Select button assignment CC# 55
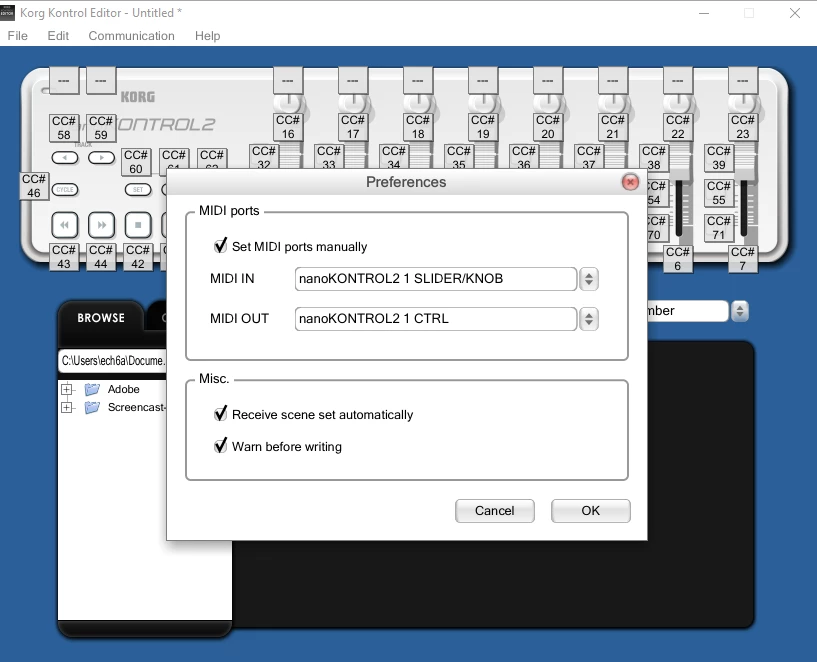 tap(719, 193)
